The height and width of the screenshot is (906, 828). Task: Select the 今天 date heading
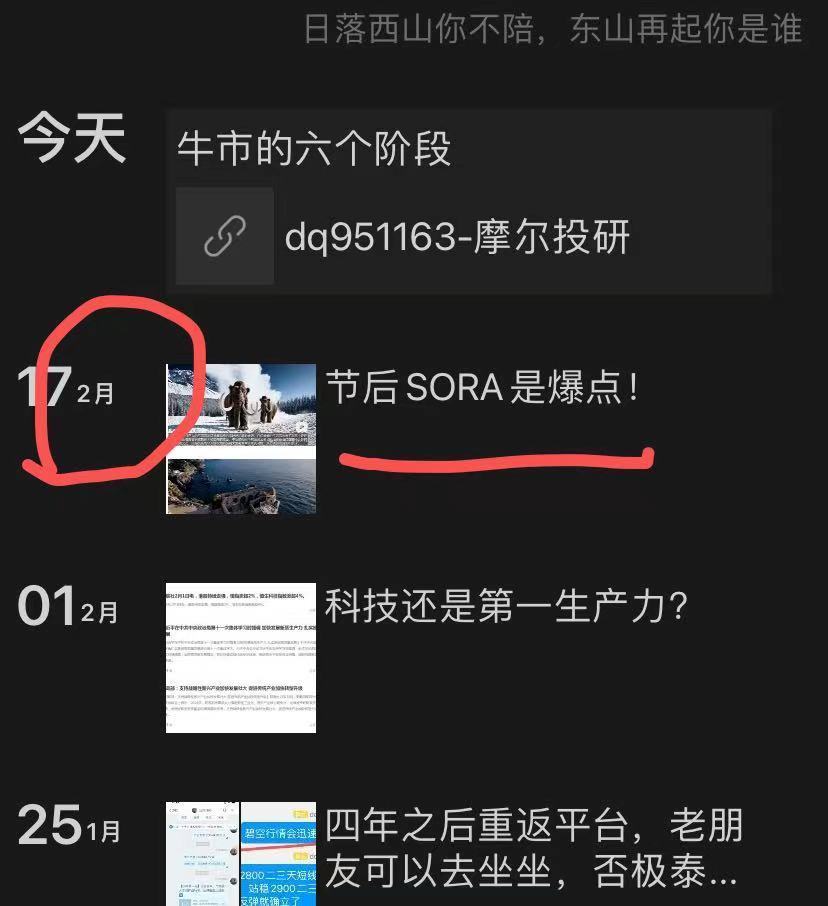coord(72,138)
